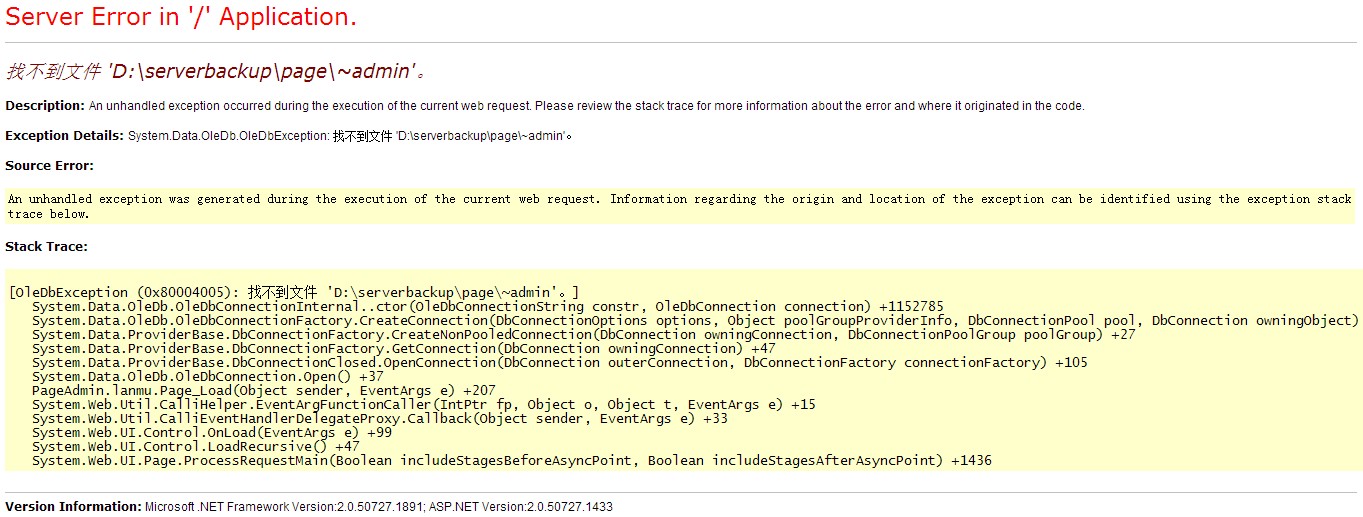Click the PageAdmin.lanmu.Page_Load stack line
Viewport: 1363px width, 517px height.
point(263,390)
